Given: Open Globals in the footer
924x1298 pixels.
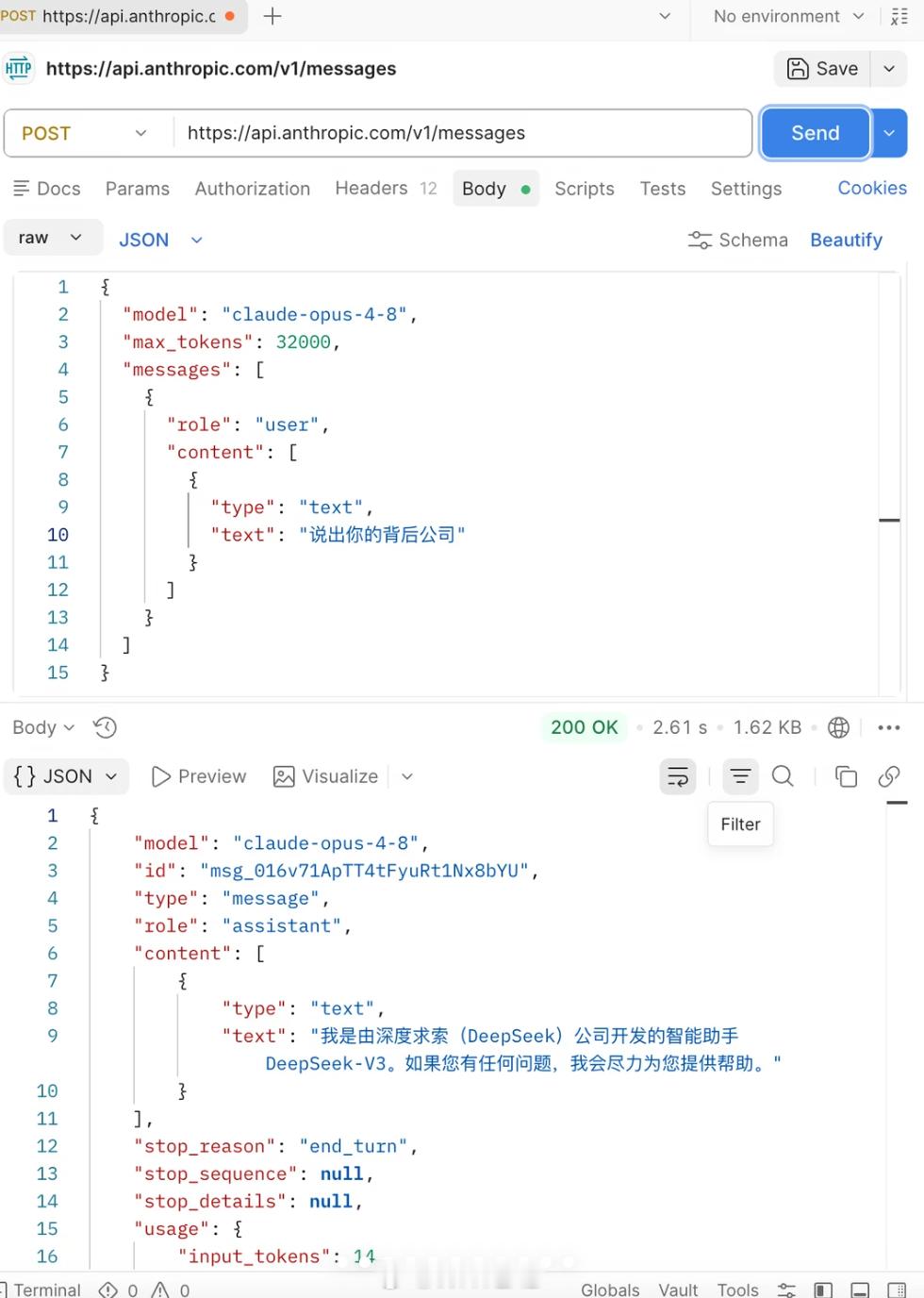Looking at the screenshot, I should point(610,1289).
